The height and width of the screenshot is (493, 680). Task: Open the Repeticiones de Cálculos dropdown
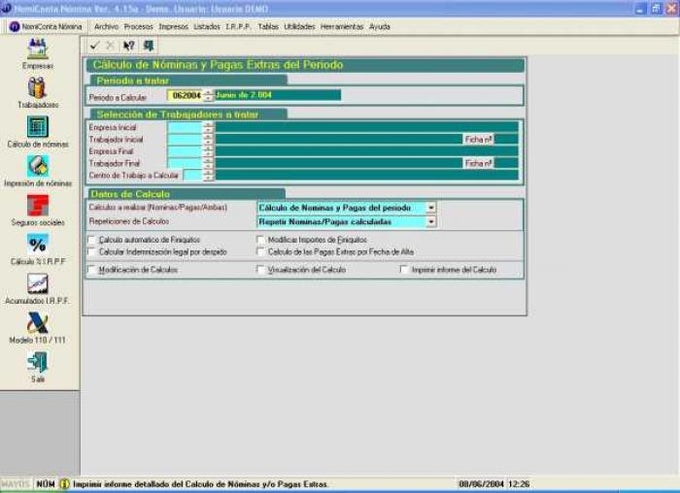pos(431,222)
